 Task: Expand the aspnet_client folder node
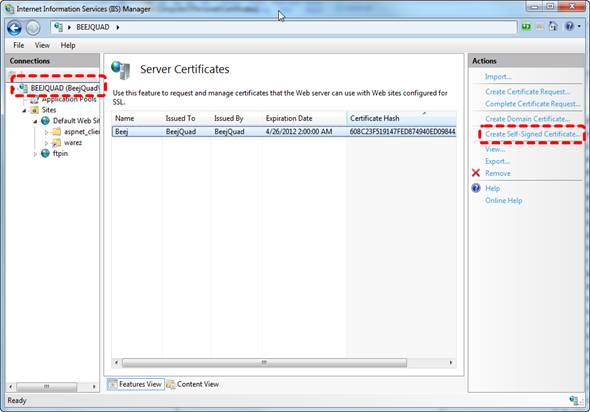[46, 132]
